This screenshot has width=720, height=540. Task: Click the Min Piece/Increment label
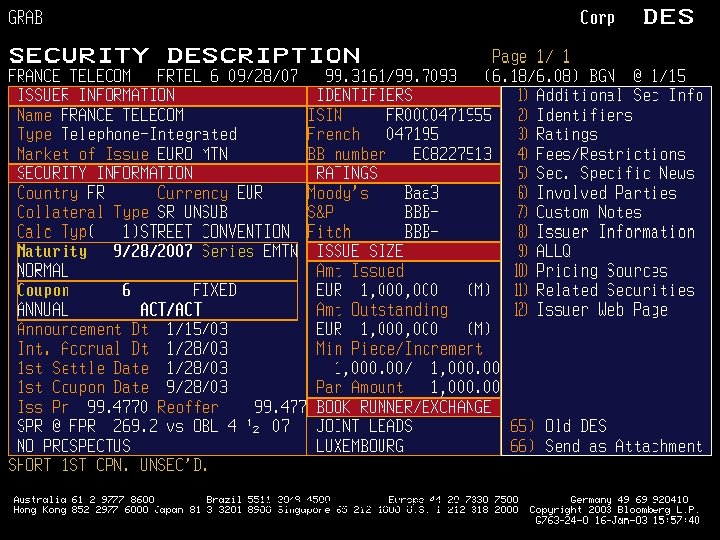(x=399, y=349)
